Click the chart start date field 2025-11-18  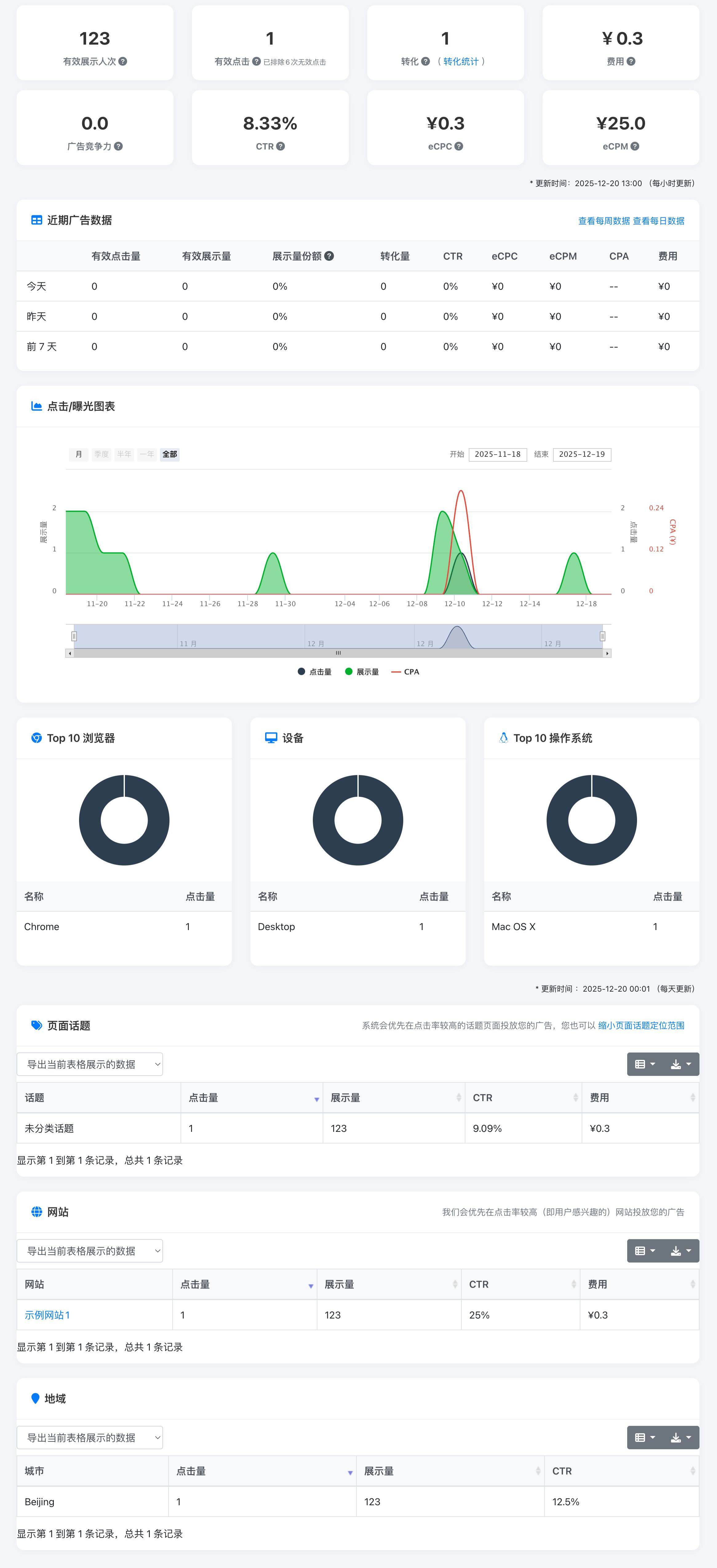[497, 454]
